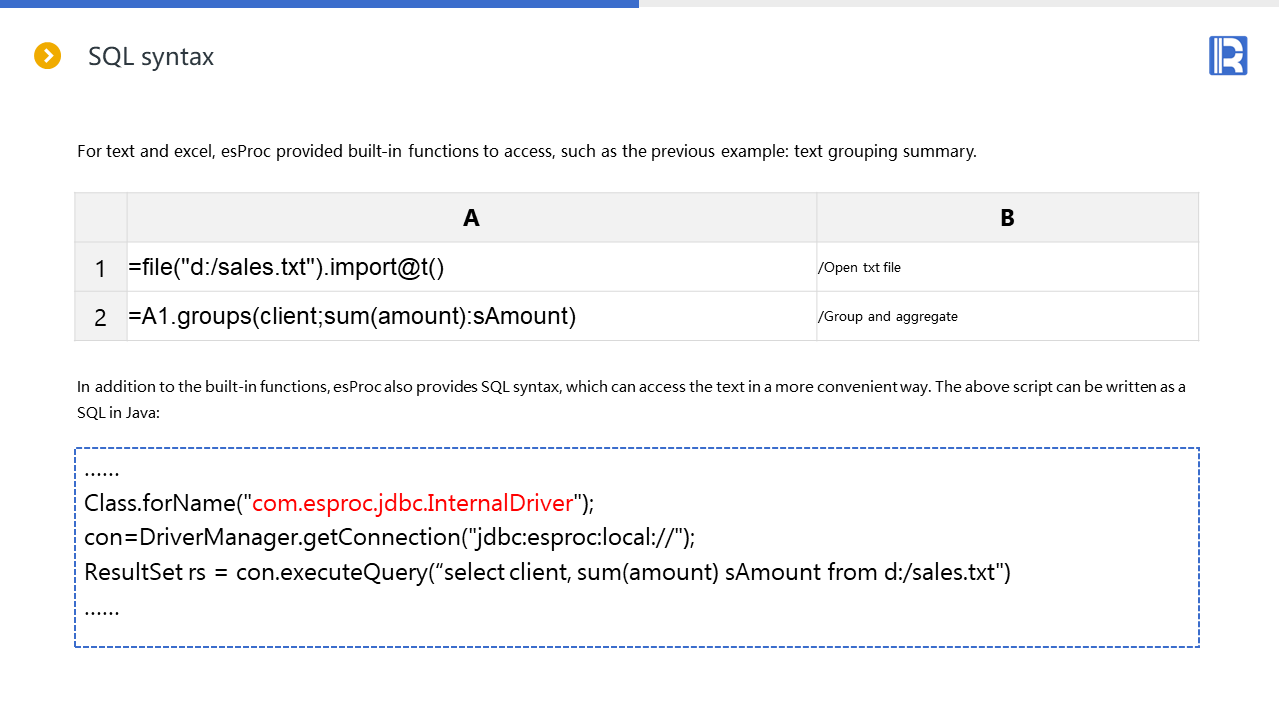The height and width of the screenshot is (720, 1279).
Task: Click the "SQL syntax" slide title
Action: tap(151, 57)
